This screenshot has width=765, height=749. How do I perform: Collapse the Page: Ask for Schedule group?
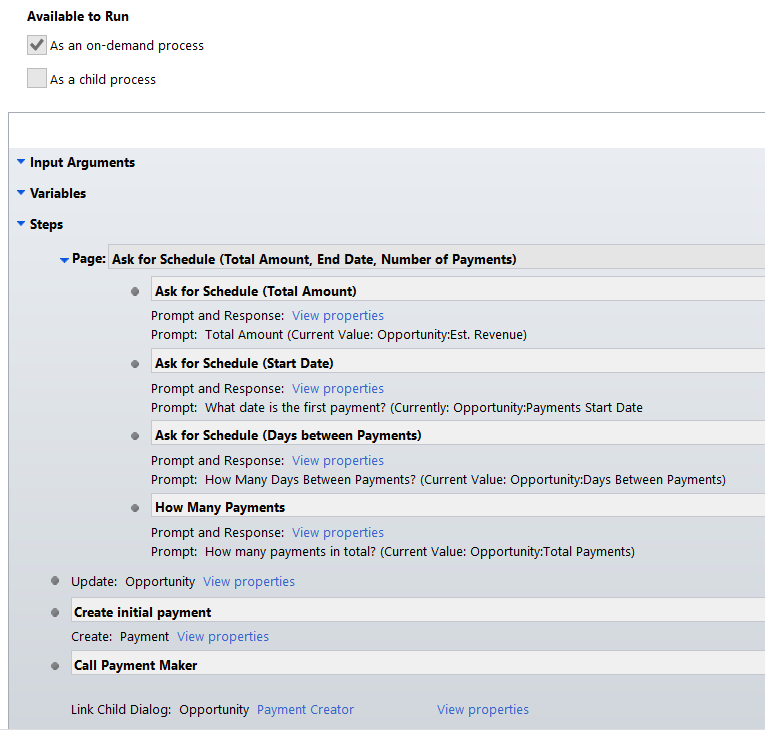[x=64, y=260]
